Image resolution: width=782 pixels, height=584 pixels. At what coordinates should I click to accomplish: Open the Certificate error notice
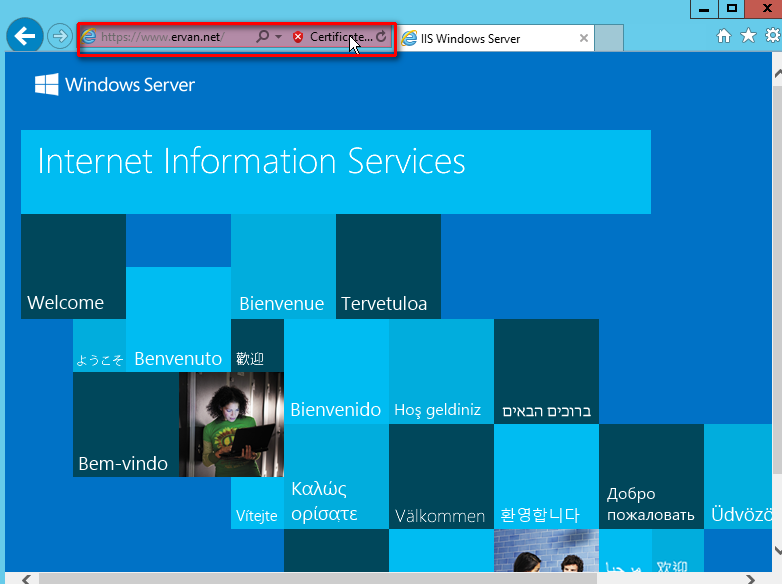pyautogui.click(x=341, y=37)
